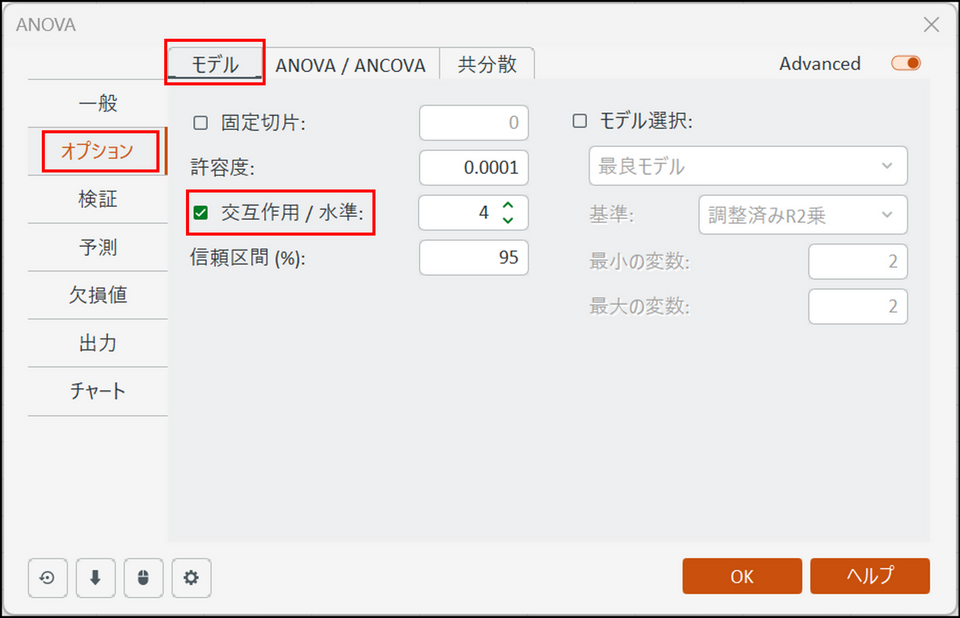
Task: Enable the モデル選択 checkbox
Action: pyautogui.click(x=579, y=122)
